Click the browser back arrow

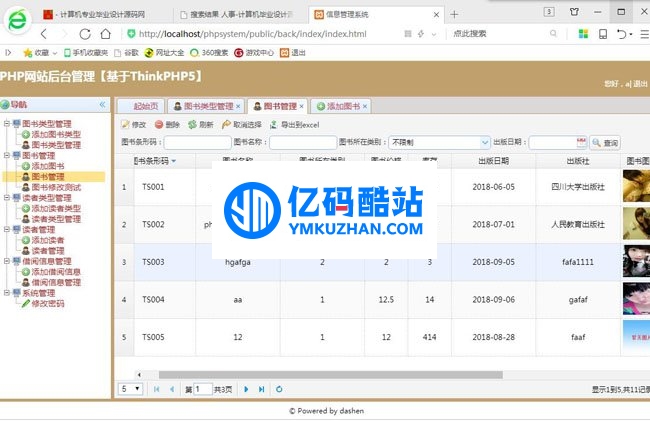44,34
